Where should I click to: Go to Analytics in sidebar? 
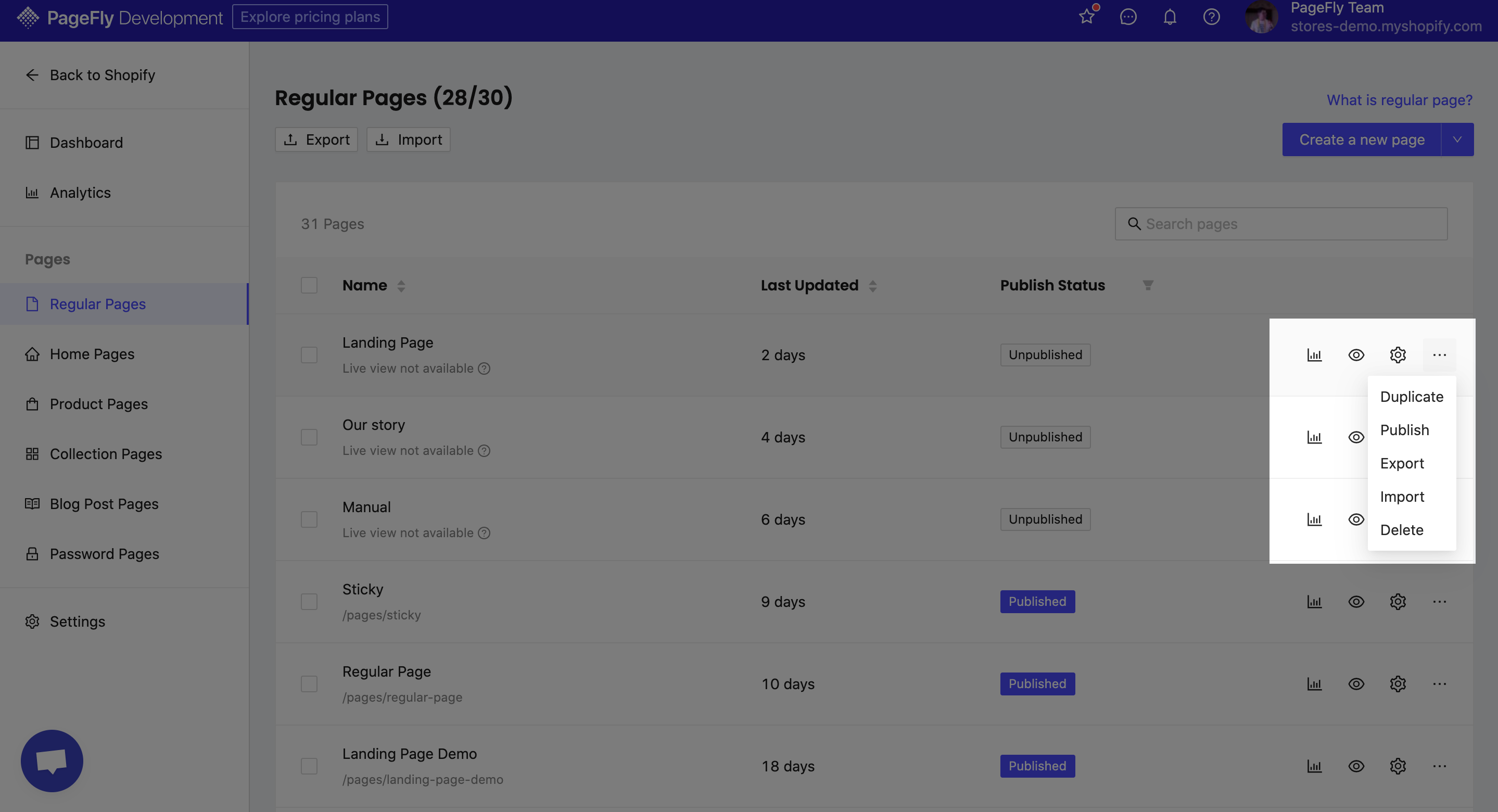point(124,193)
